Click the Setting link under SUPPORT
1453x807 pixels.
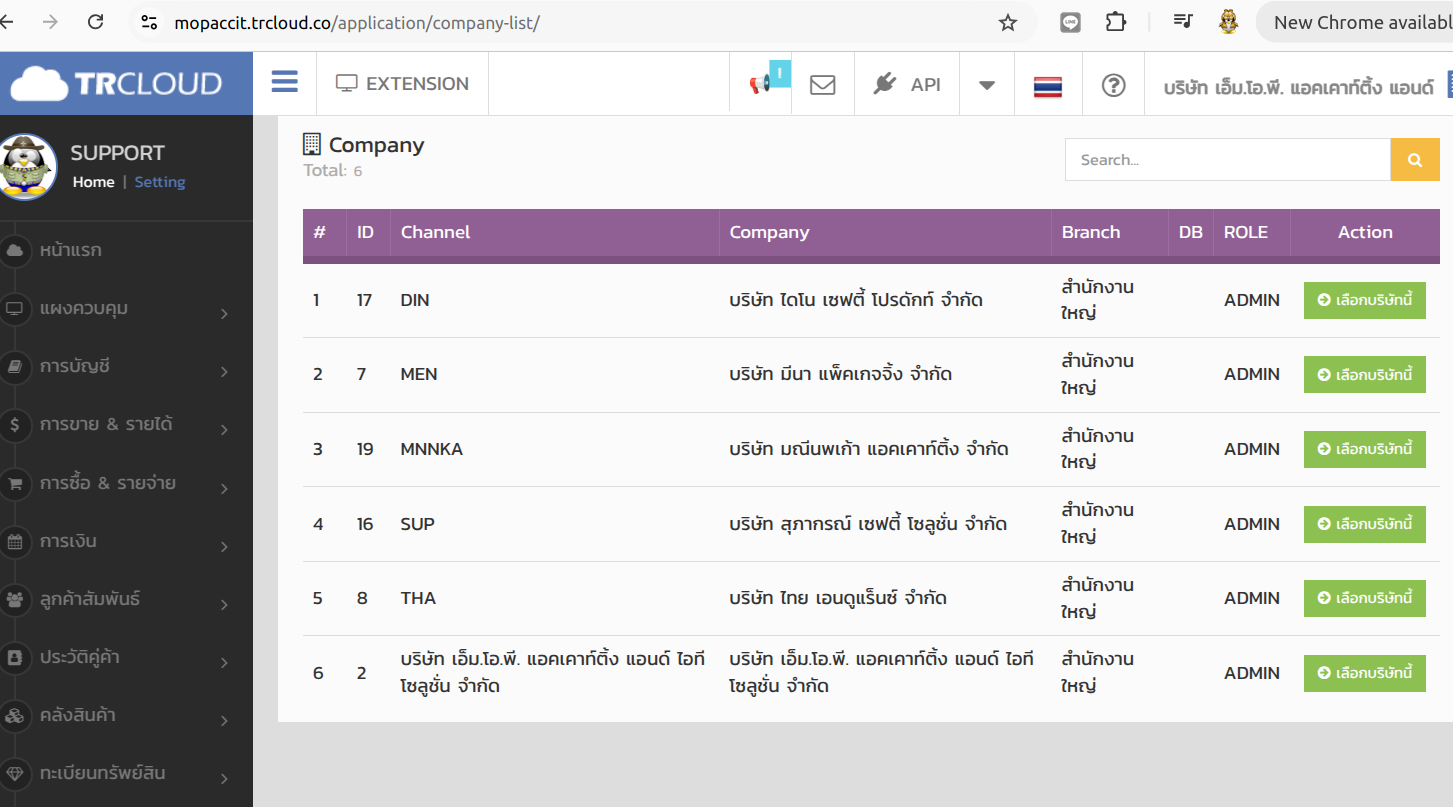click(160, 182)
